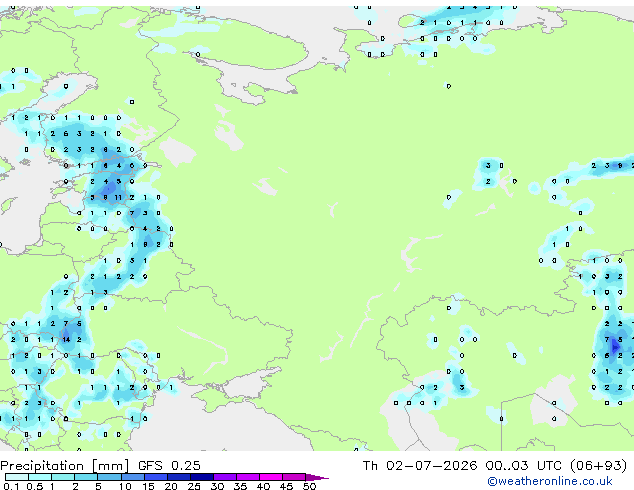
Task: Select the 0.1–0.5 mm lightest legend swatch
Action: [17, 477]
